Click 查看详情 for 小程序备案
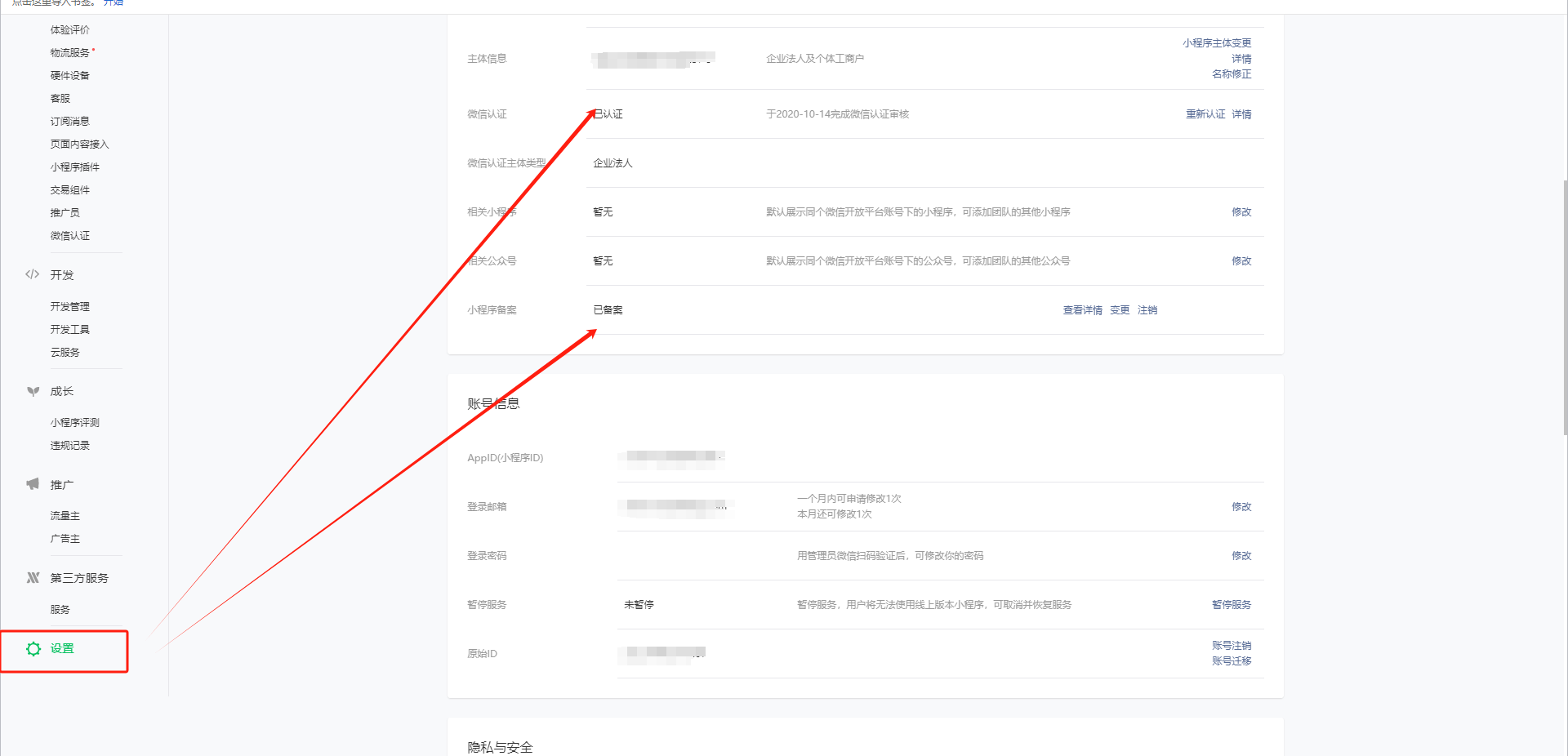Image resolution: width=1568 pixels, height=756 pixels. (x=1082, y=310)
